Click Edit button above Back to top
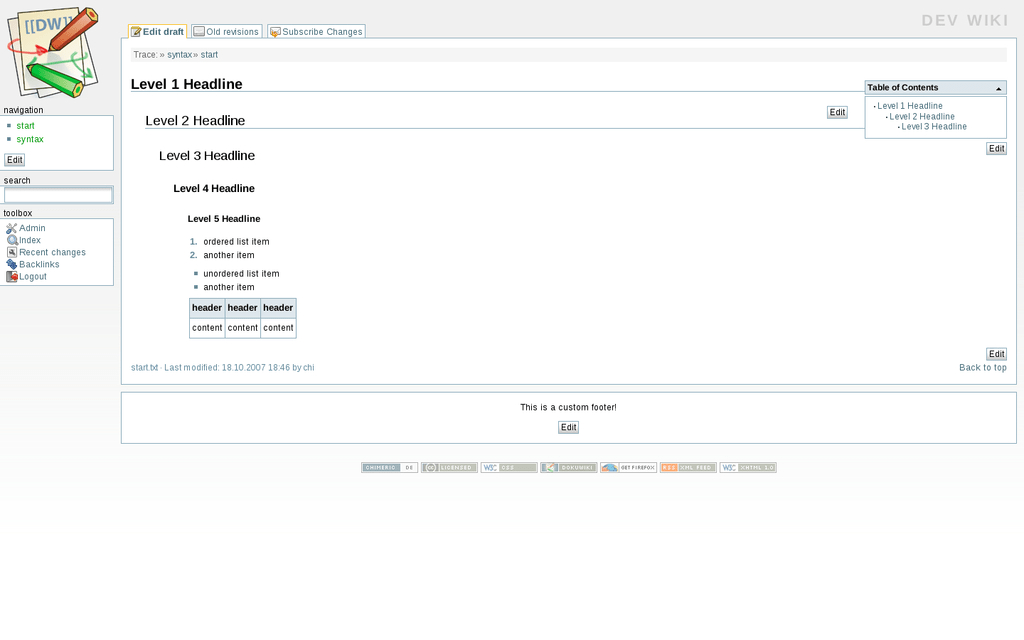Screen dimensions: 1024x640 click(997, 354)
